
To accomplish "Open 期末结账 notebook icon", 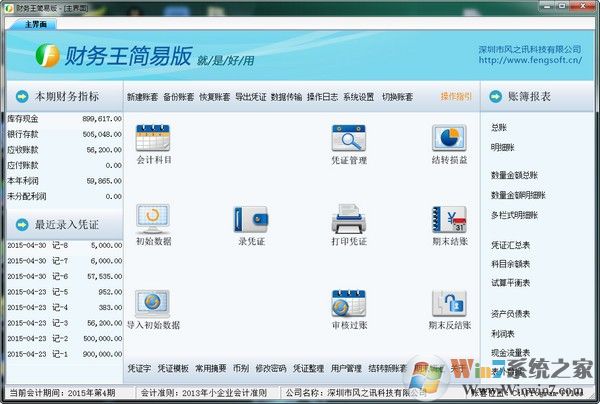I will point(449,219).
